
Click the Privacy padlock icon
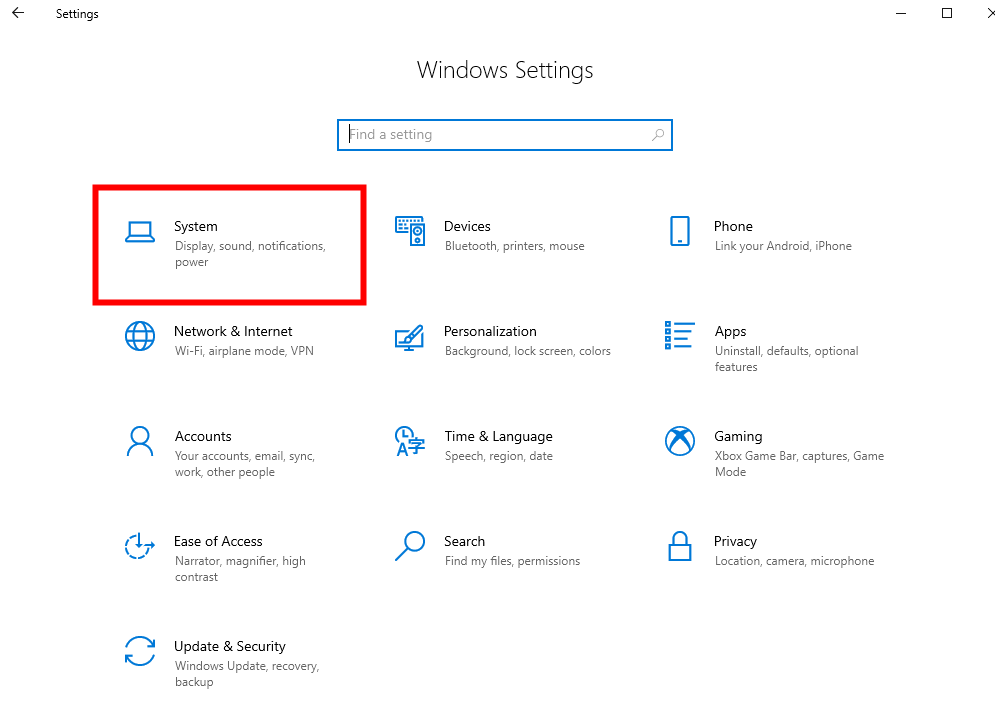click(680, 546)
